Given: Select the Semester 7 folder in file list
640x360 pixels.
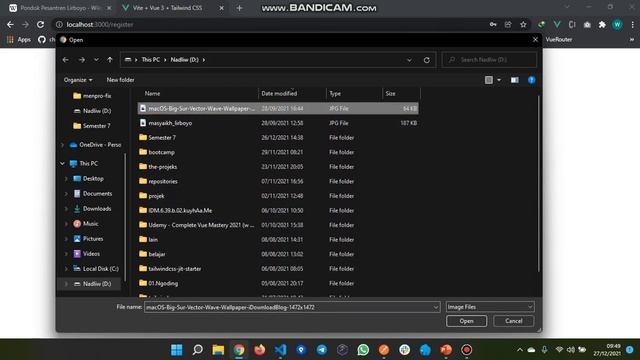Looking at the screenshot, I should (278, 138).
